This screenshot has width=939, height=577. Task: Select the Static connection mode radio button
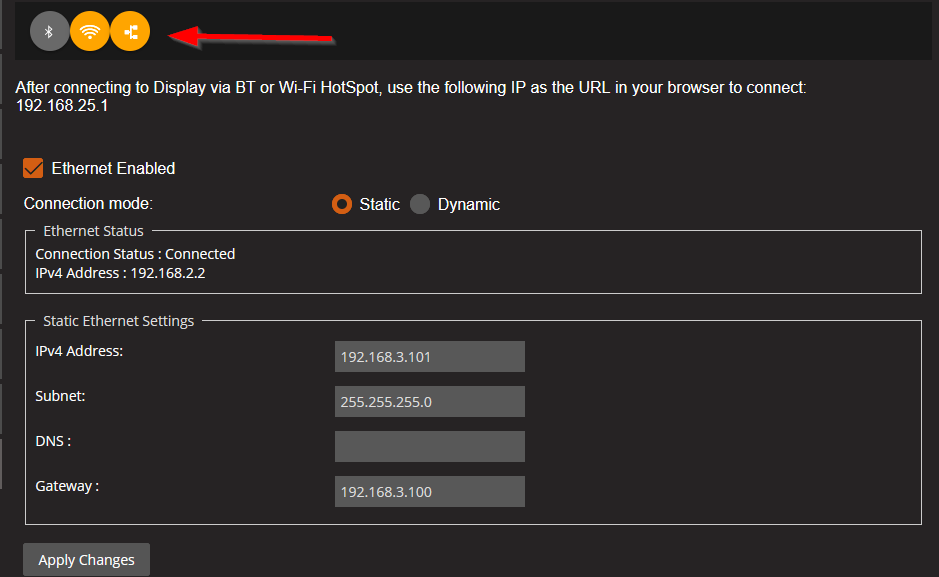pyautogui.click(x=342, y=204)
